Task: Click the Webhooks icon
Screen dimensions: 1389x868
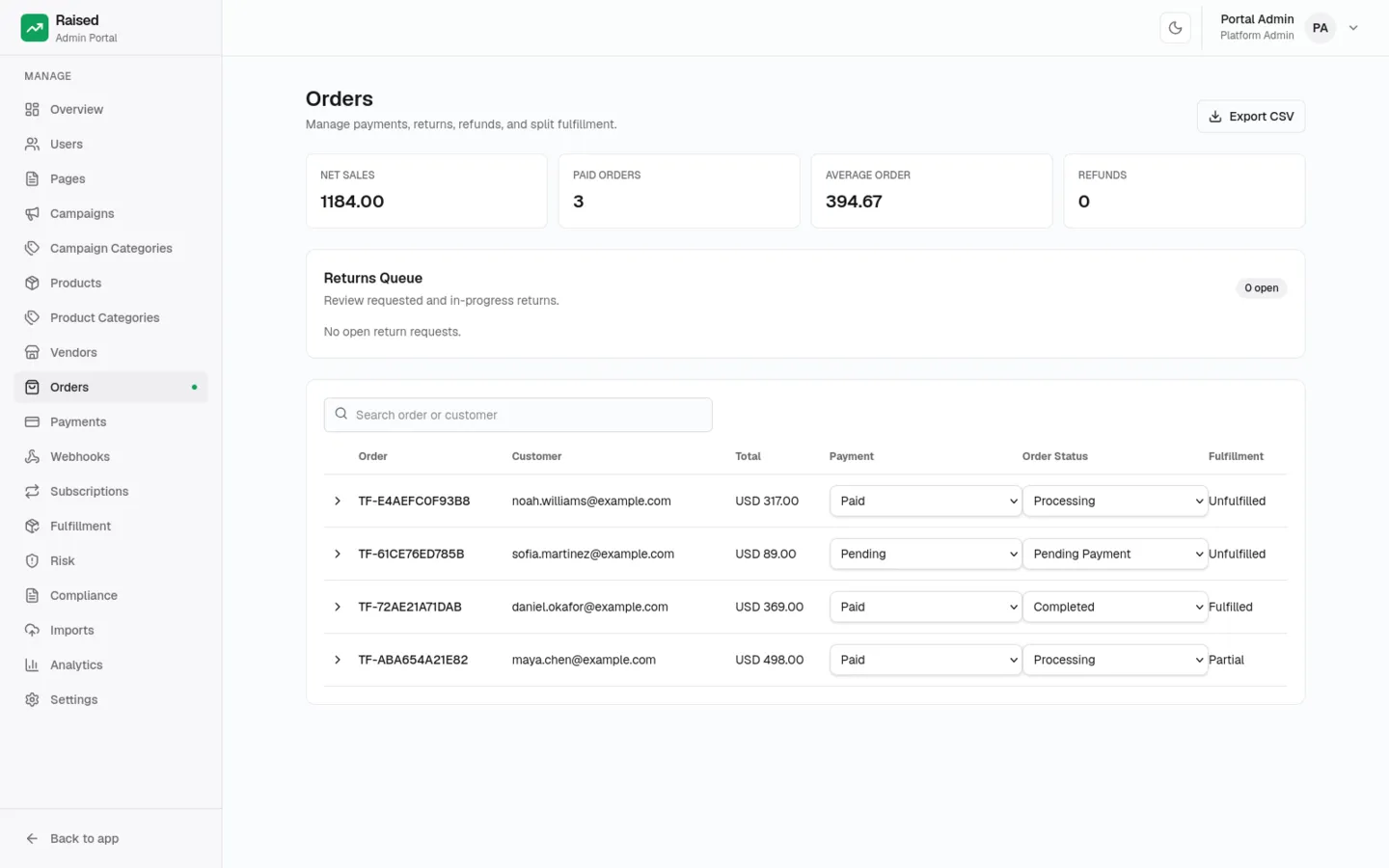Action: 32,456
